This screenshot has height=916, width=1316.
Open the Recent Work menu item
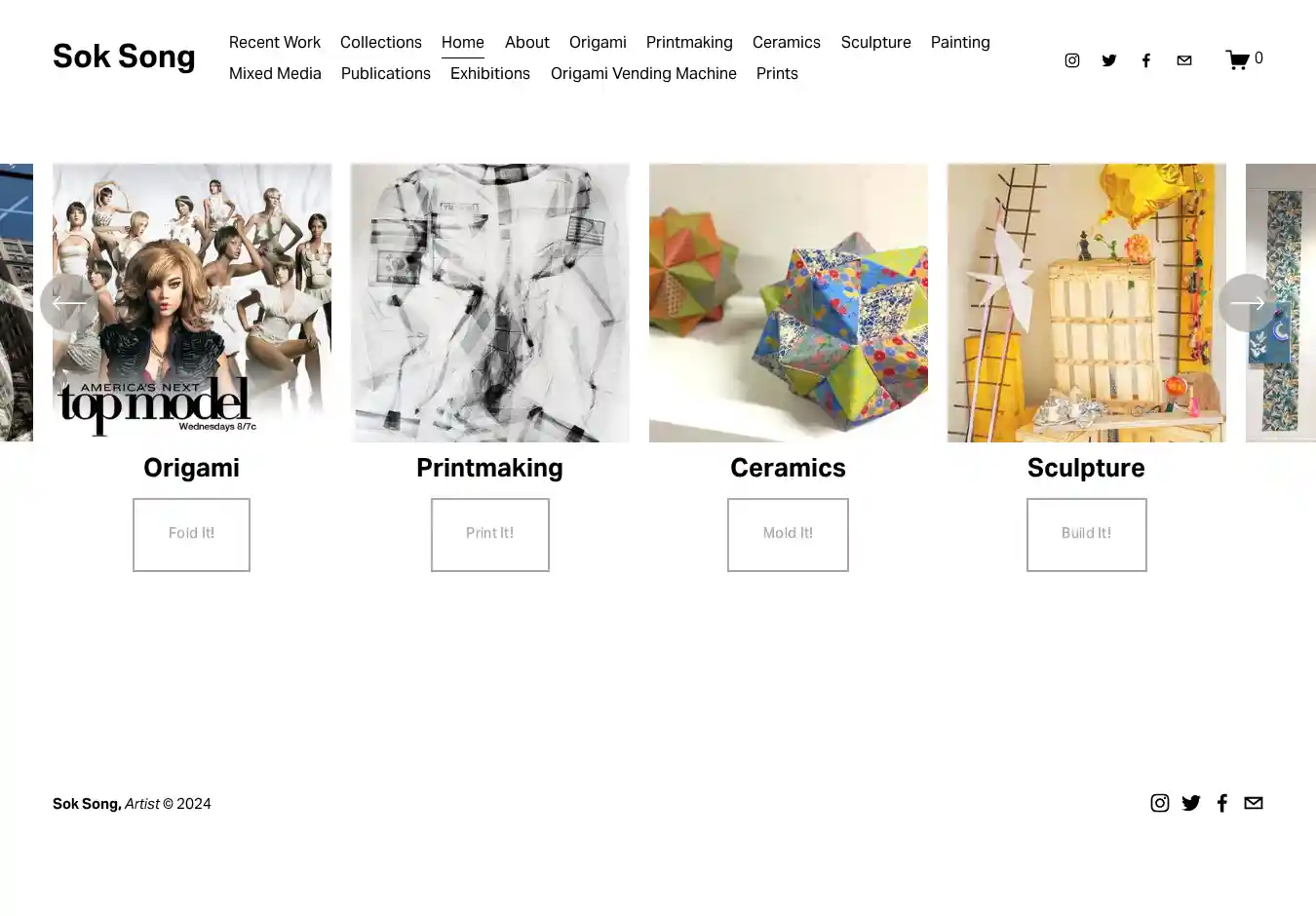pos(275,42)
